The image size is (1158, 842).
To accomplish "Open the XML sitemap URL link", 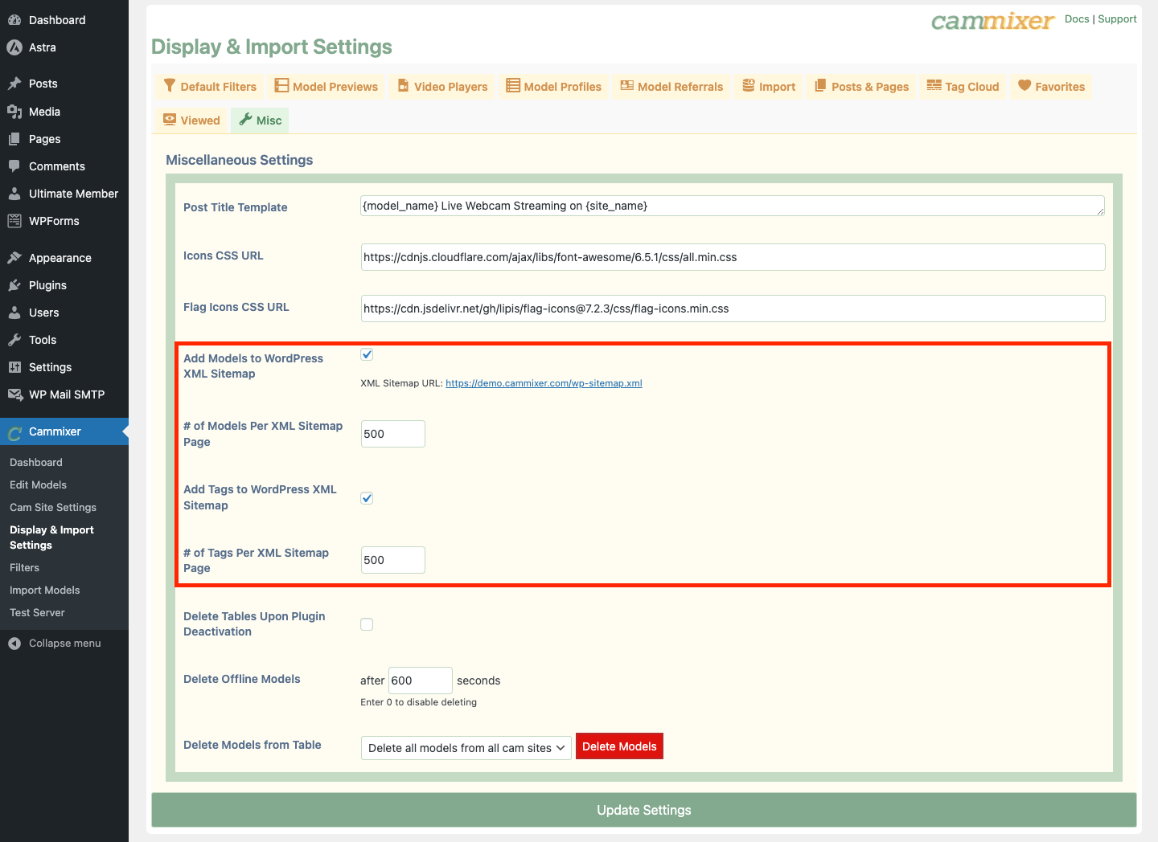I will click(x=544, y=383).
